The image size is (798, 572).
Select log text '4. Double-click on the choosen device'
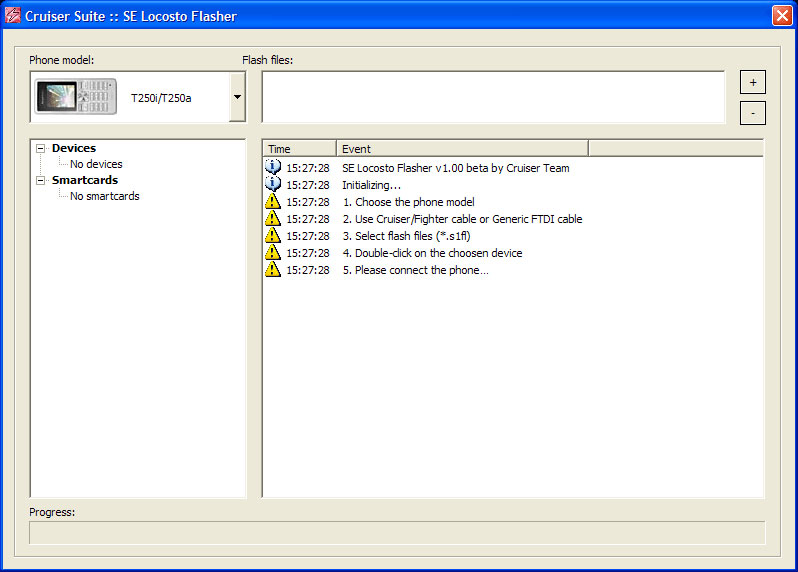click(432, 253)
